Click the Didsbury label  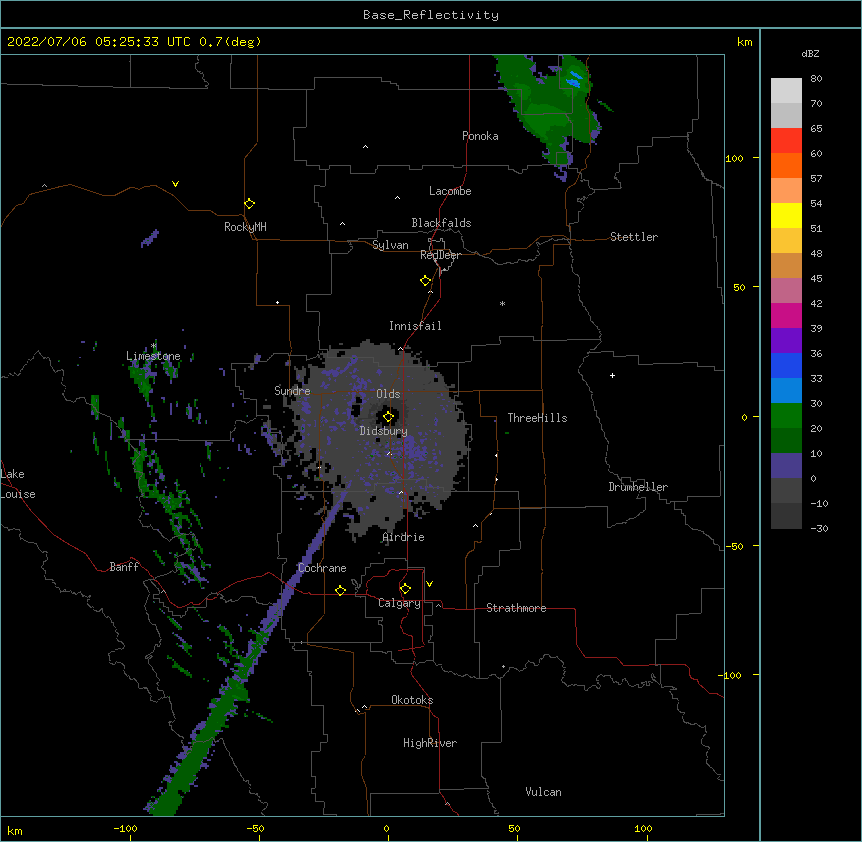[x=384, y=431]
